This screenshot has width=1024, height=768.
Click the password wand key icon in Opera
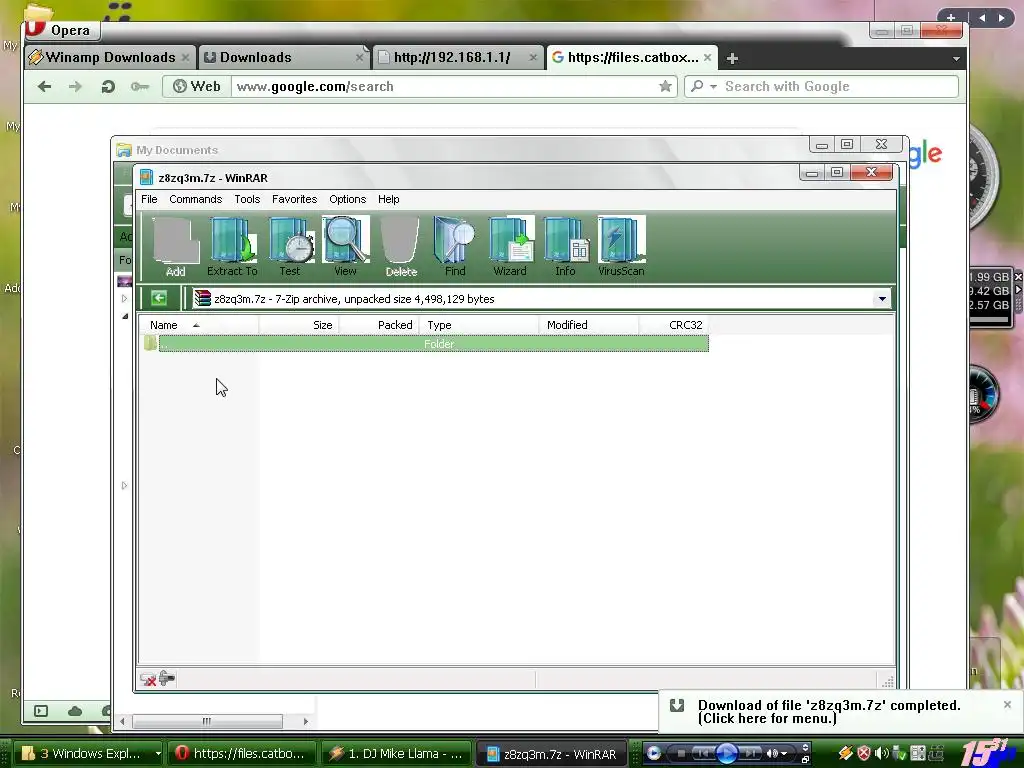tap(140, 86)
